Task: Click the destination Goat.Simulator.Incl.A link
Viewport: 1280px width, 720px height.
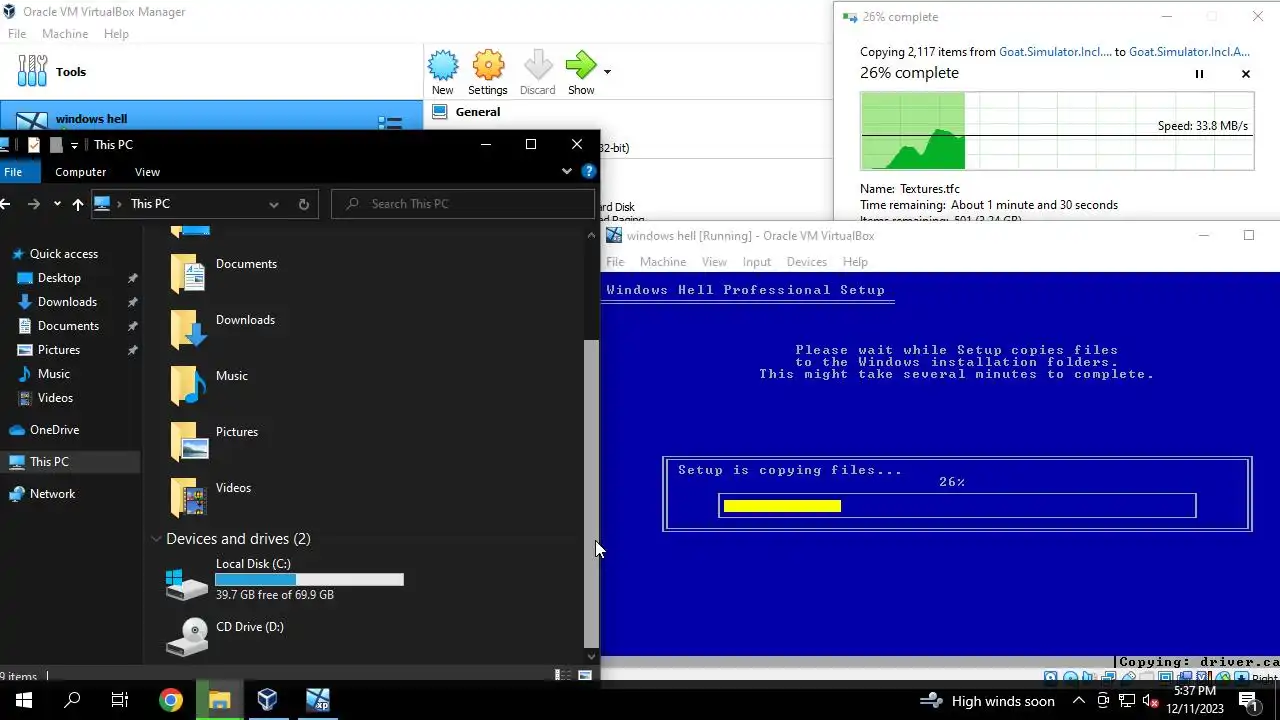Action: (x=1189, y=52)
